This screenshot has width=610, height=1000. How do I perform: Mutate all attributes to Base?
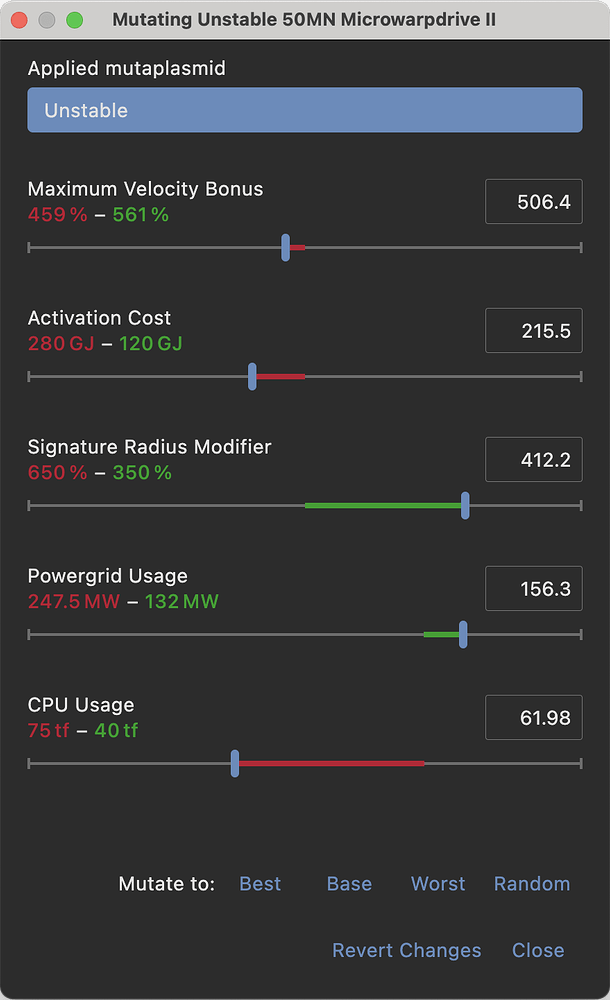349,884
